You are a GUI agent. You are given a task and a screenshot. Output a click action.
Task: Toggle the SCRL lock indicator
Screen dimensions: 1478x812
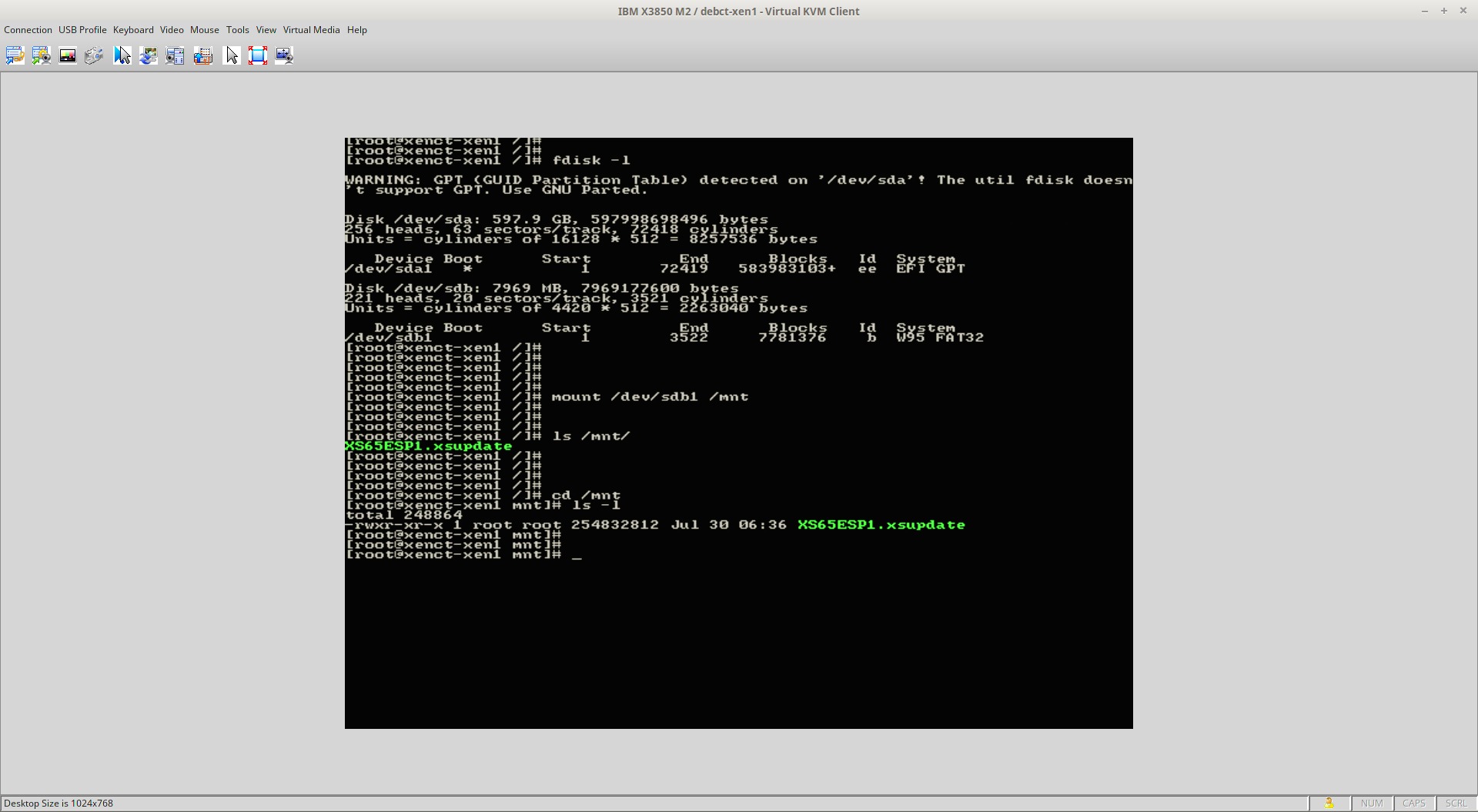pyautogui.click(x=1456, y=804)
